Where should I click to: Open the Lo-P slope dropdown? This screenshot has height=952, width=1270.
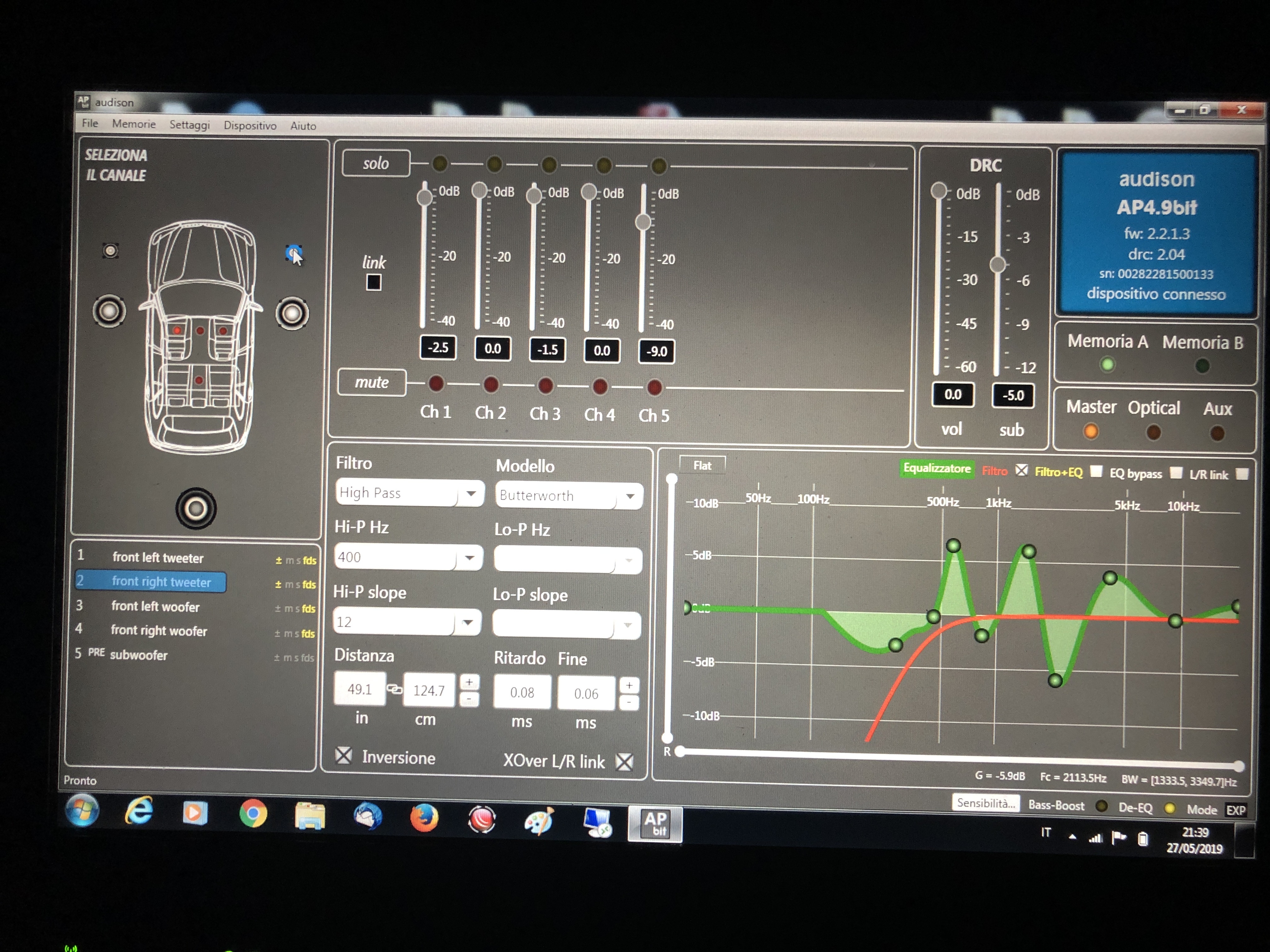[x=567, y=625]
